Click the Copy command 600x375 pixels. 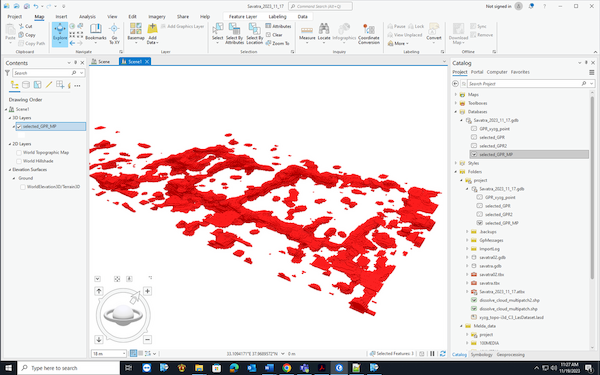click(x=27, y=35)
